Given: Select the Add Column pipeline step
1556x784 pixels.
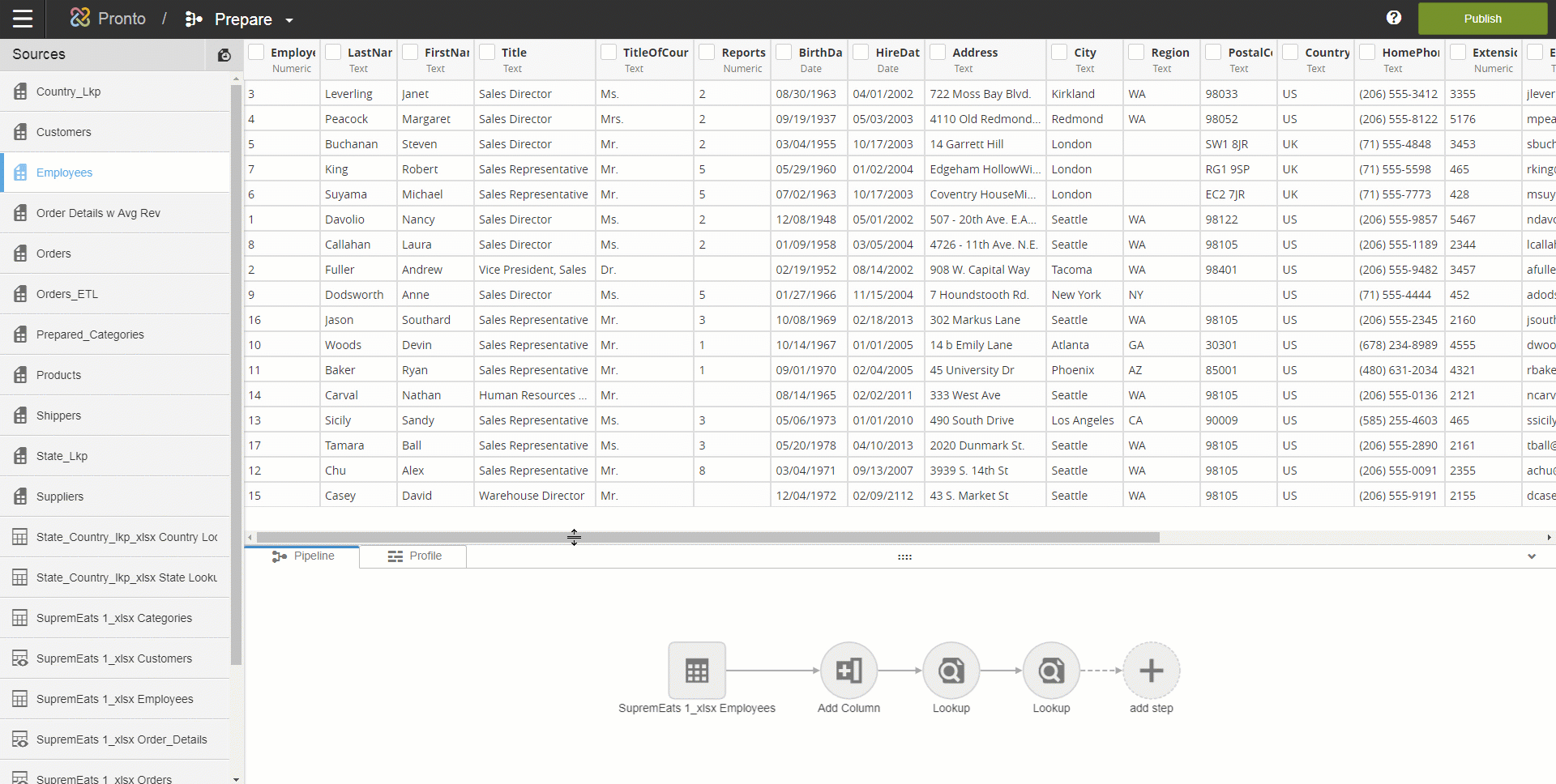Looking at the screenshot, I should 849,671.
